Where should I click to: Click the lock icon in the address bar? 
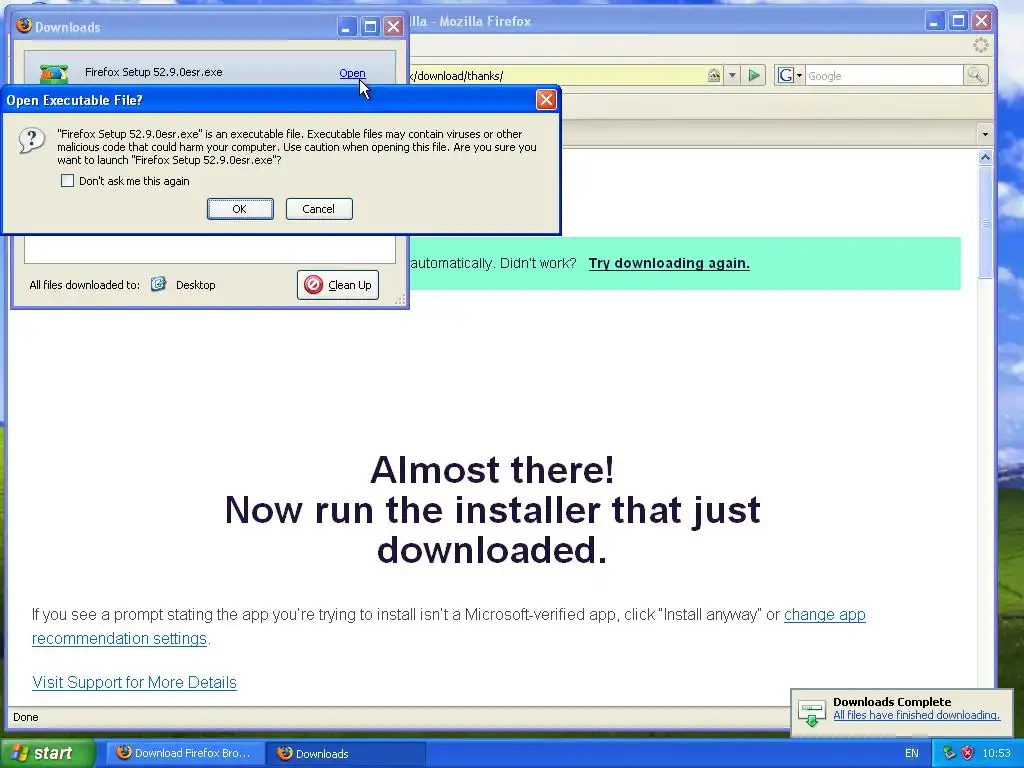click(714, 76)
